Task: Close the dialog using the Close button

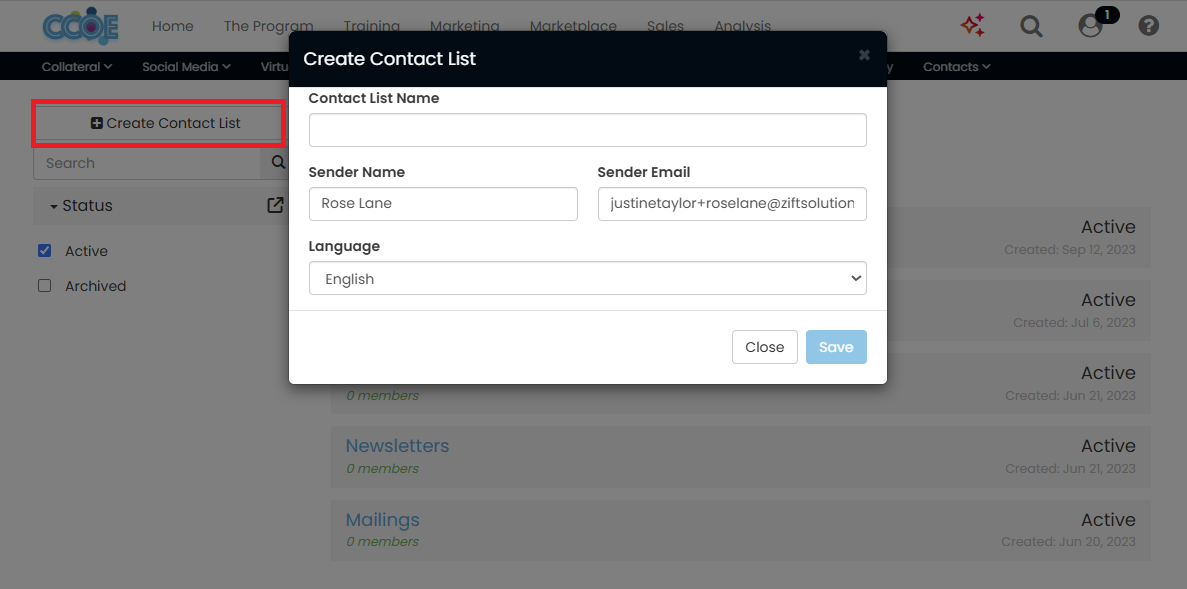Action: [764, 347]
